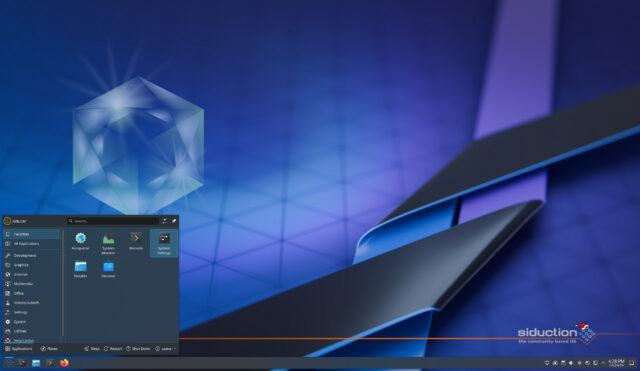Viewport: 640px width, 371px height.
Task: Click the Shut Down button
Action: pyautogui.click(x=138, y=349)
